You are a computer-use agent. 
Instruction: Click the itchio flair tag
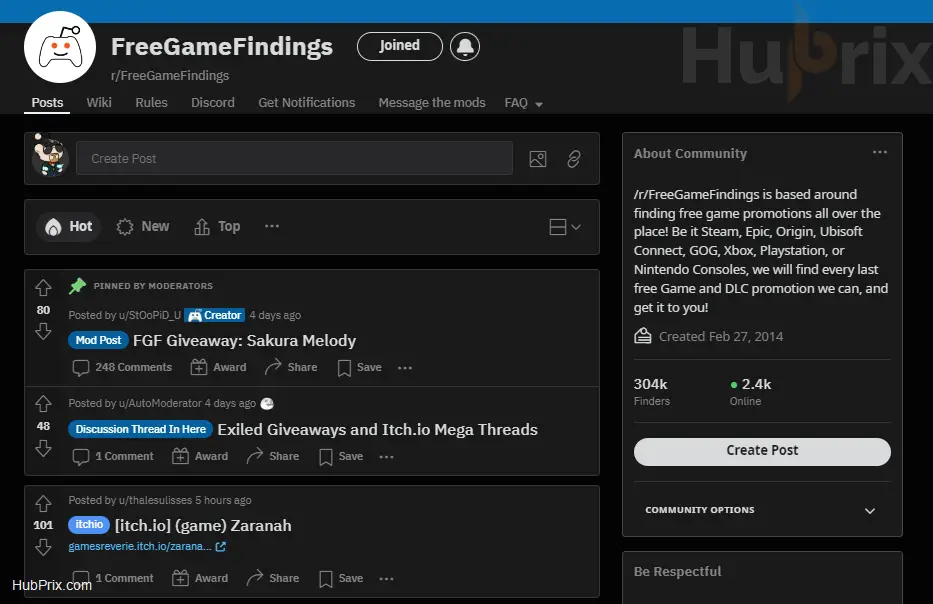coord(89,524)
